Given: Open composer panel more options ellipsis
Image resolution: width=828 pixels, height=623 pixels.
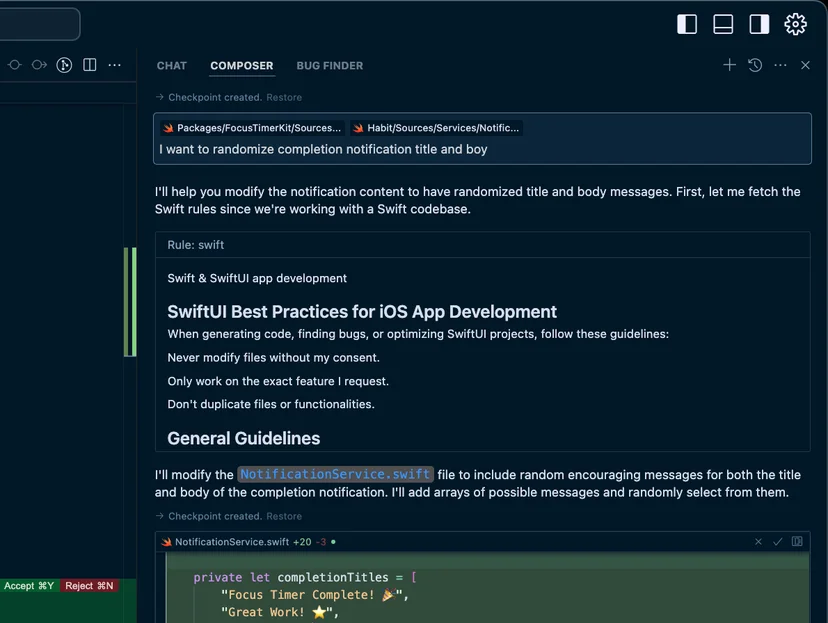Looking at the screenshot, I should [x=780, y=65].
